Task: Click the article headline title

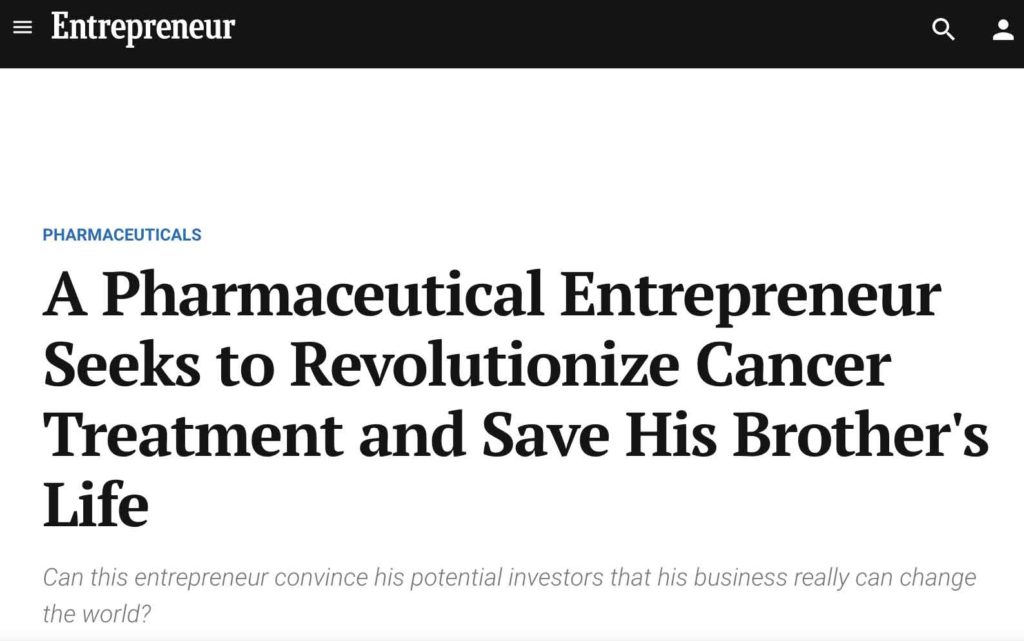Action: point(516,399)
